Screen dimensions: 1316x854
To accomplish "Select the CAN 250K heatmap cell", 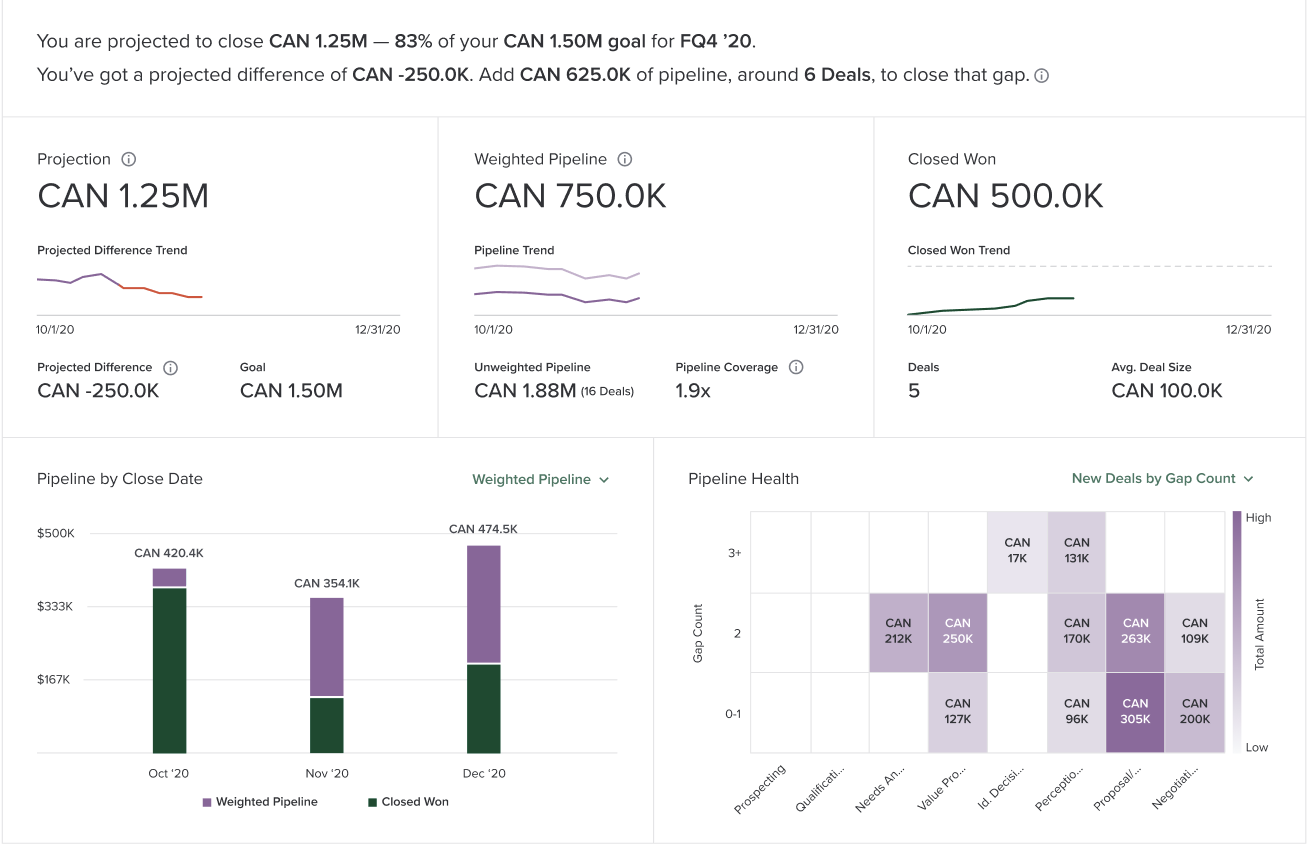I will tap(958, 632).
